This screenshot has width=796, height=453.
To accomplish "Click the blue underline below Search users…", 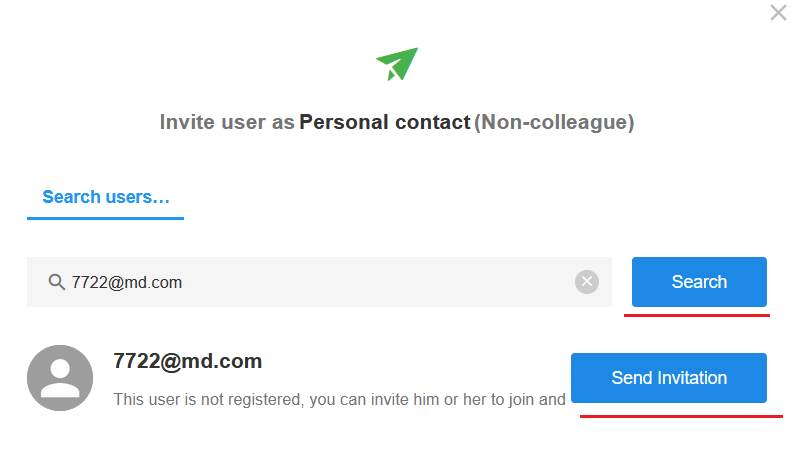I will tap(105, 218).
